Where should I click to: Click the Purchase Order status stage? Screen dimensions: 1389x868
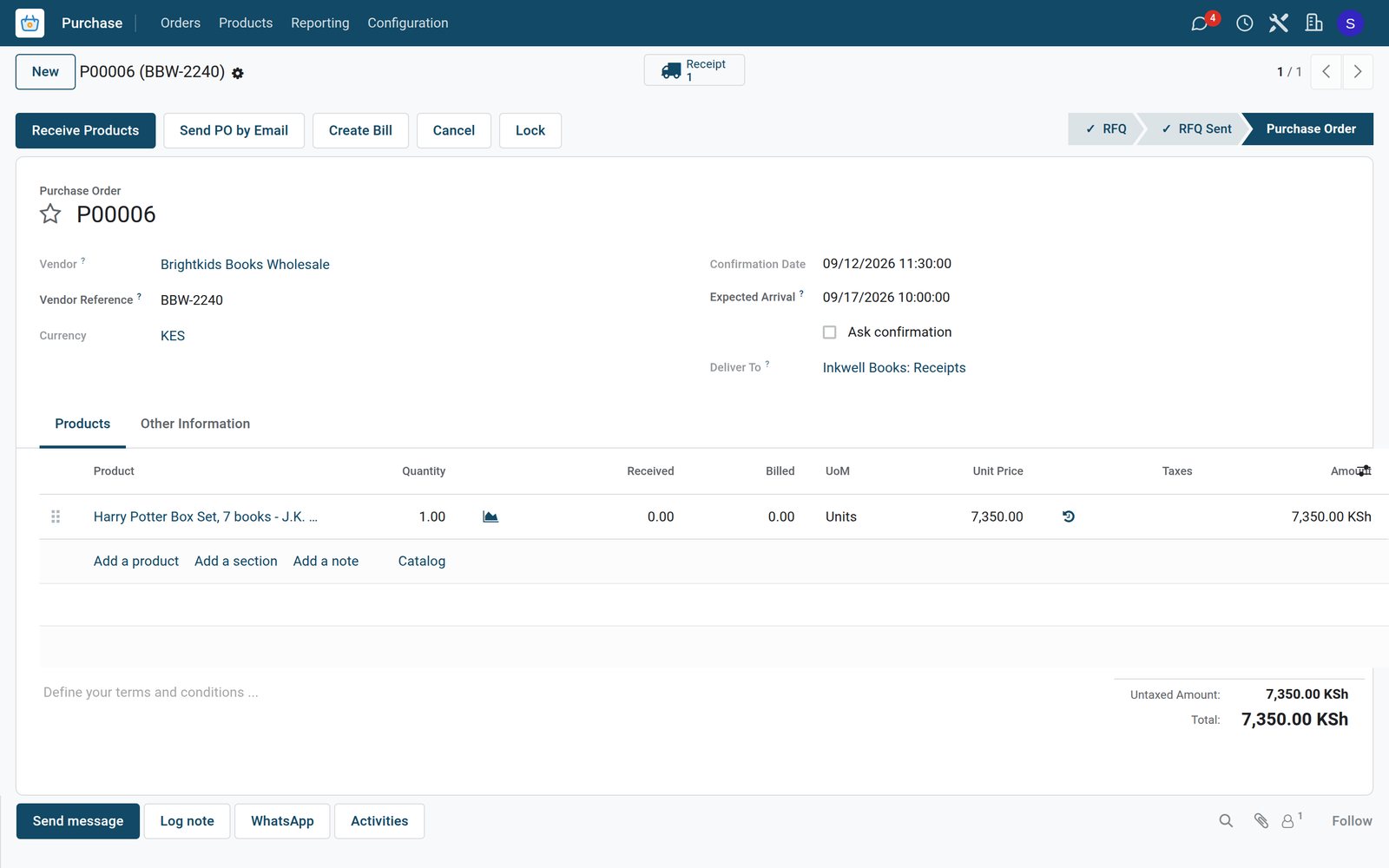1310,128
